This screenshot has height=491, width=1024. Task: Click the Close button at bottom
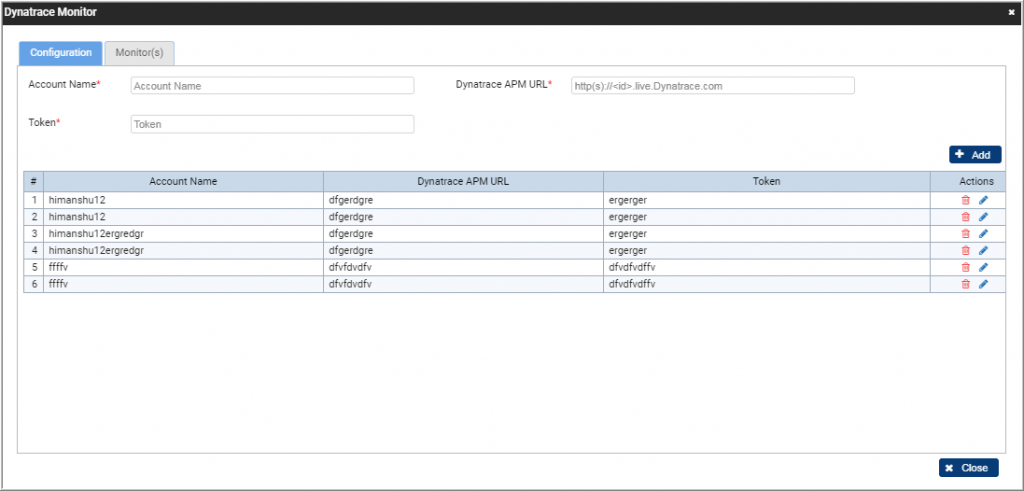[x=968, y=468]
